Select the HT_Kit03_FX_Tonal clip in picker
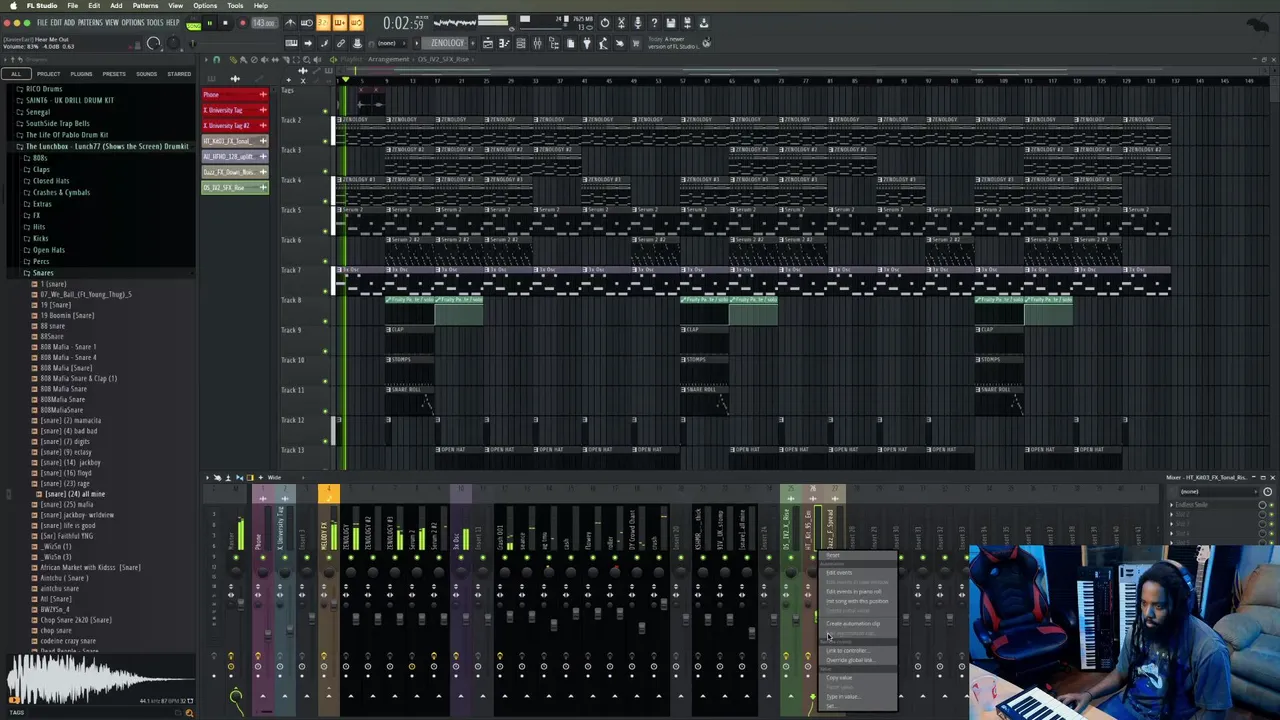Image resolution: width=1280 pixels, height=720 pixels. click(x=235, y=141)
